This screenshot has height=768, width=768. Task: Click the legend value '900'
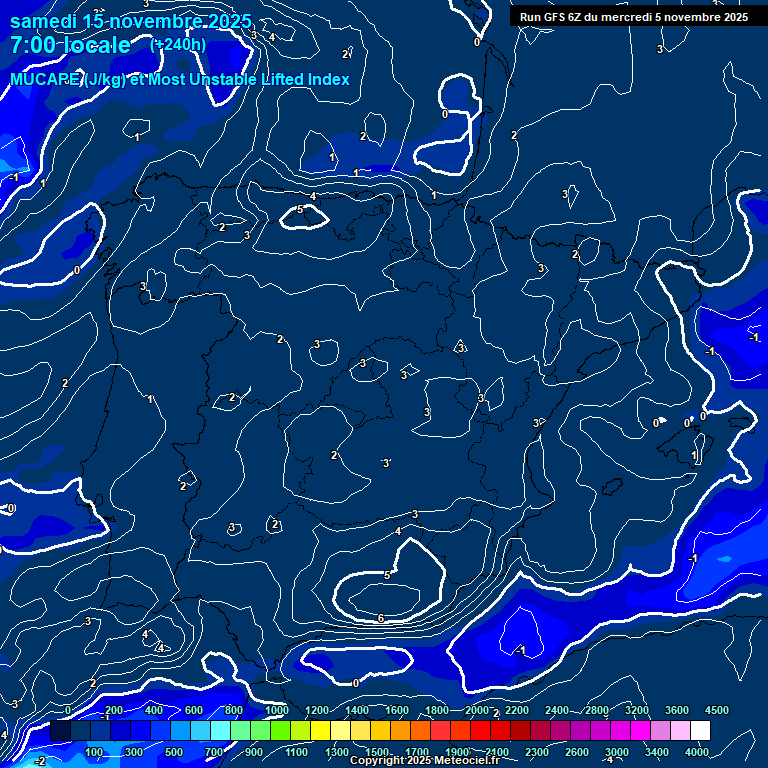[x=253, y=752]
